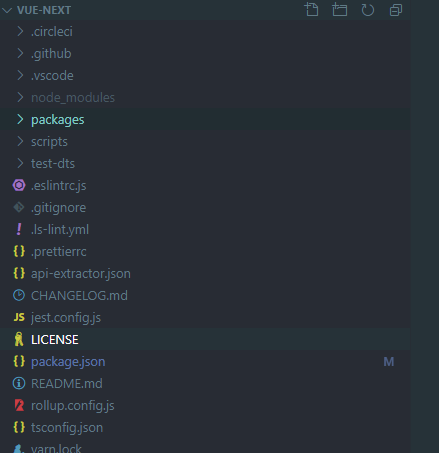
Task: Collapse the VUE-NEXT section chevron
Action: click(7, 10)
